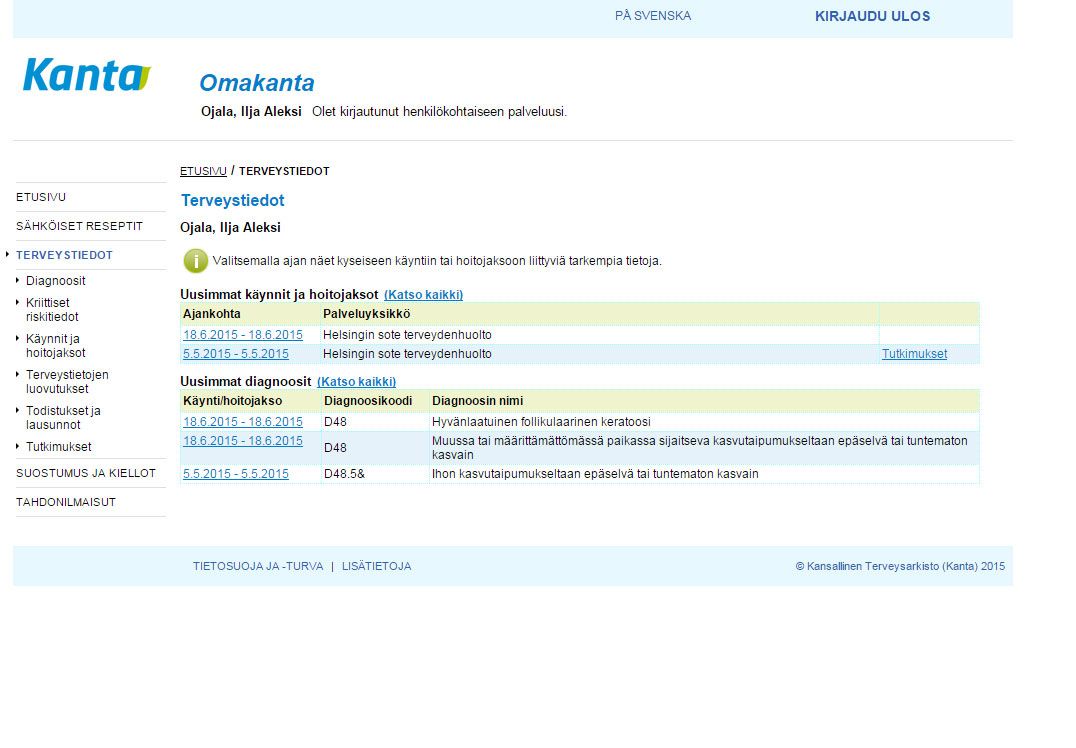Open Diagnoosit submenu item
This screenshot has width=1076, height=748.
click(56, 281)
